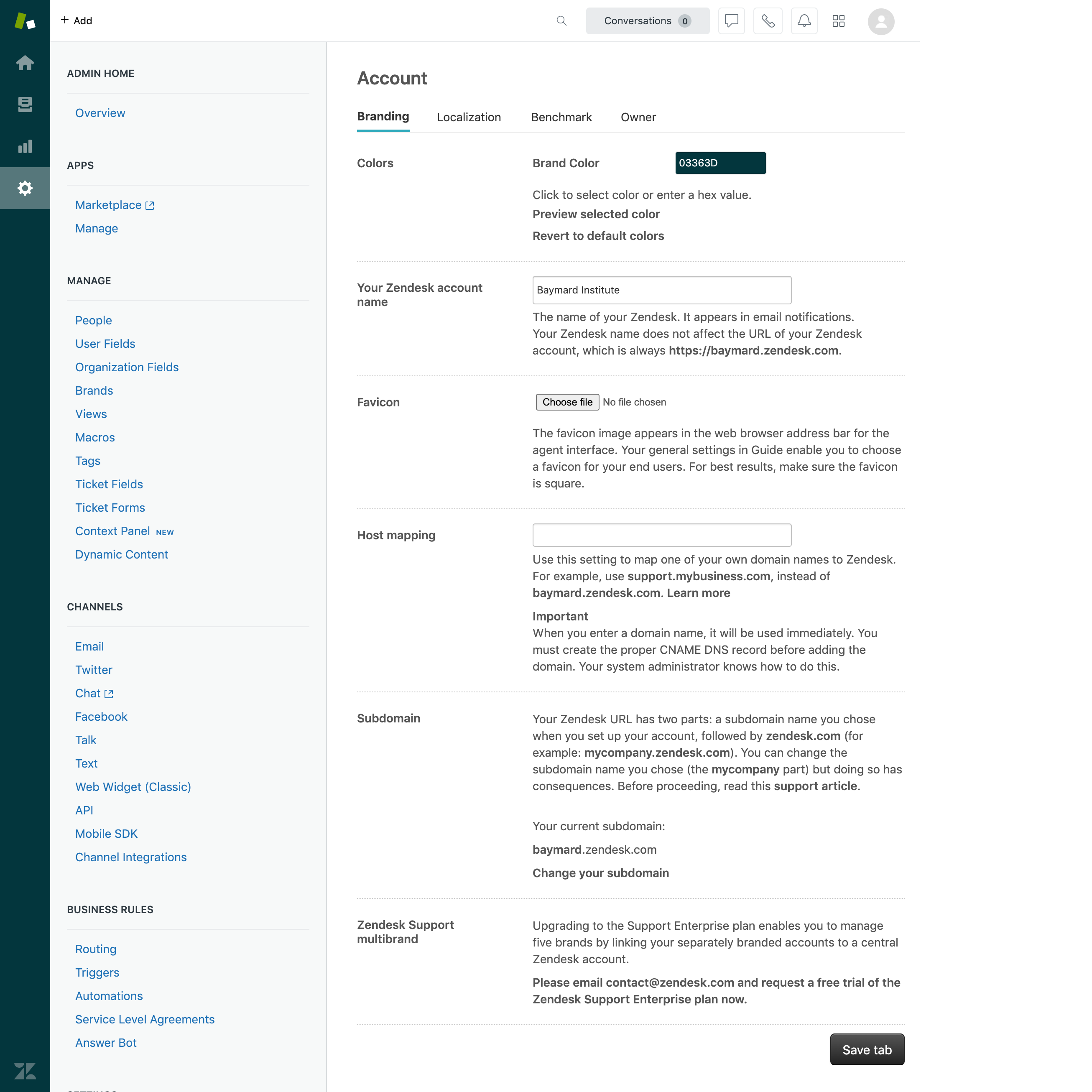Open the Talk phone icon
The image size is (1092, 1092).
point(768,21)
